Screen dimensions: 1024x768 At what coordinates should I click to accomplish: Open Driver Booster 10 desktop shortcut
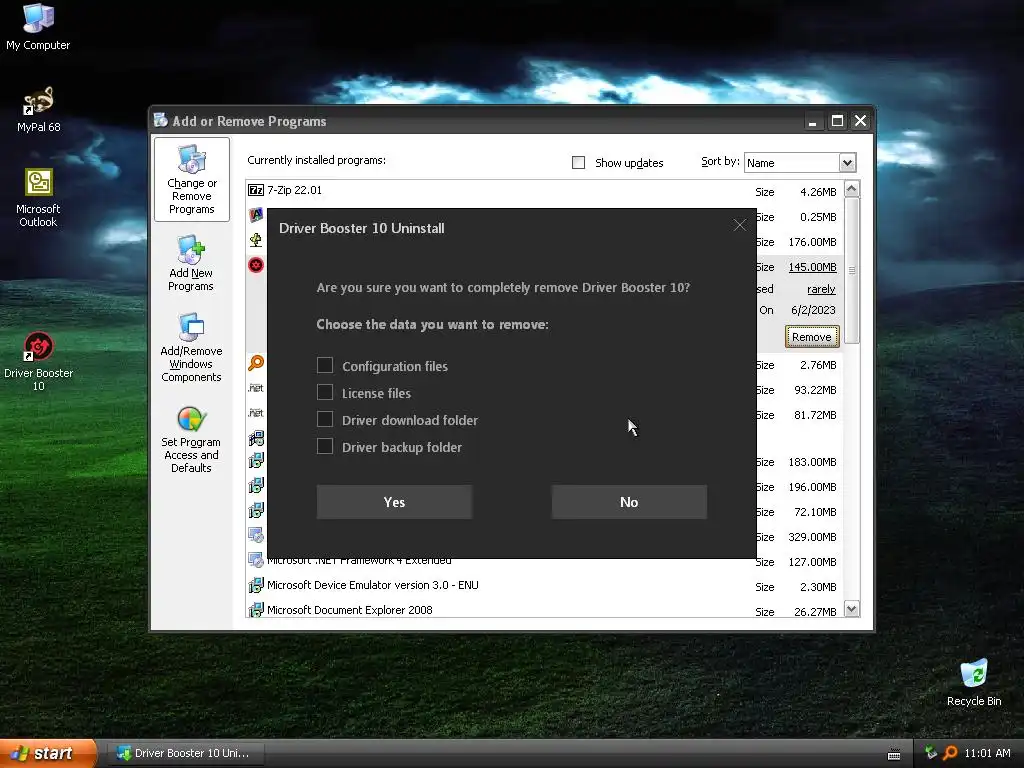click(x=38, y=361)
